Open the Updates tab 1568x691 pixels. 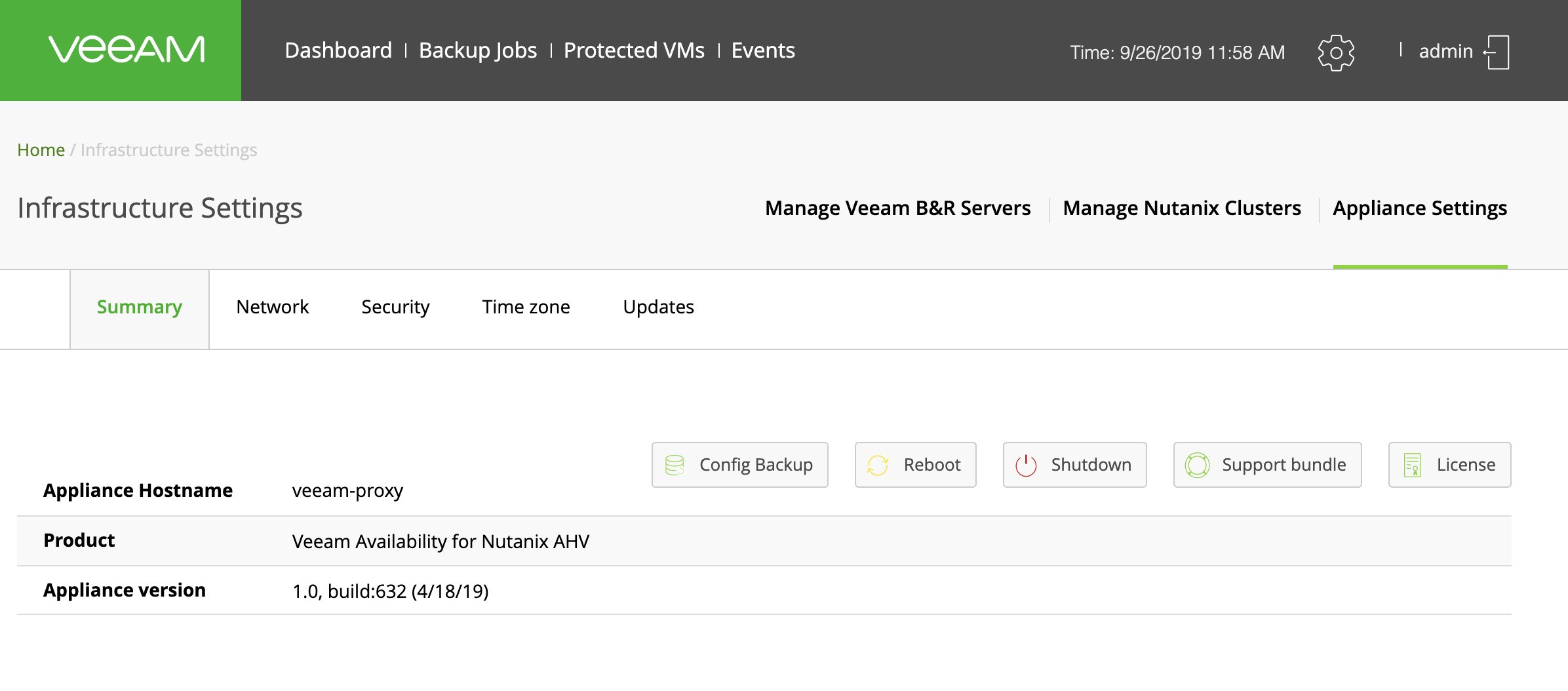tap(658, 307)
